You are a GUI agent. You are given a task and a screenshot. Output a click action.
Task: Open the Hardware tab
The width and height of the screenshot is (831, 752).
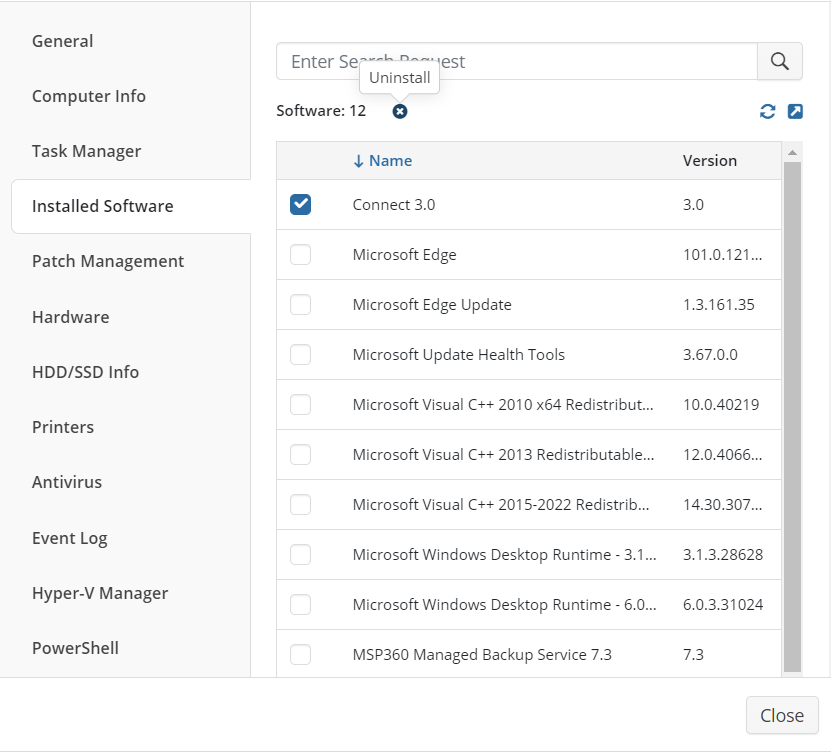(x=70, y=317)
